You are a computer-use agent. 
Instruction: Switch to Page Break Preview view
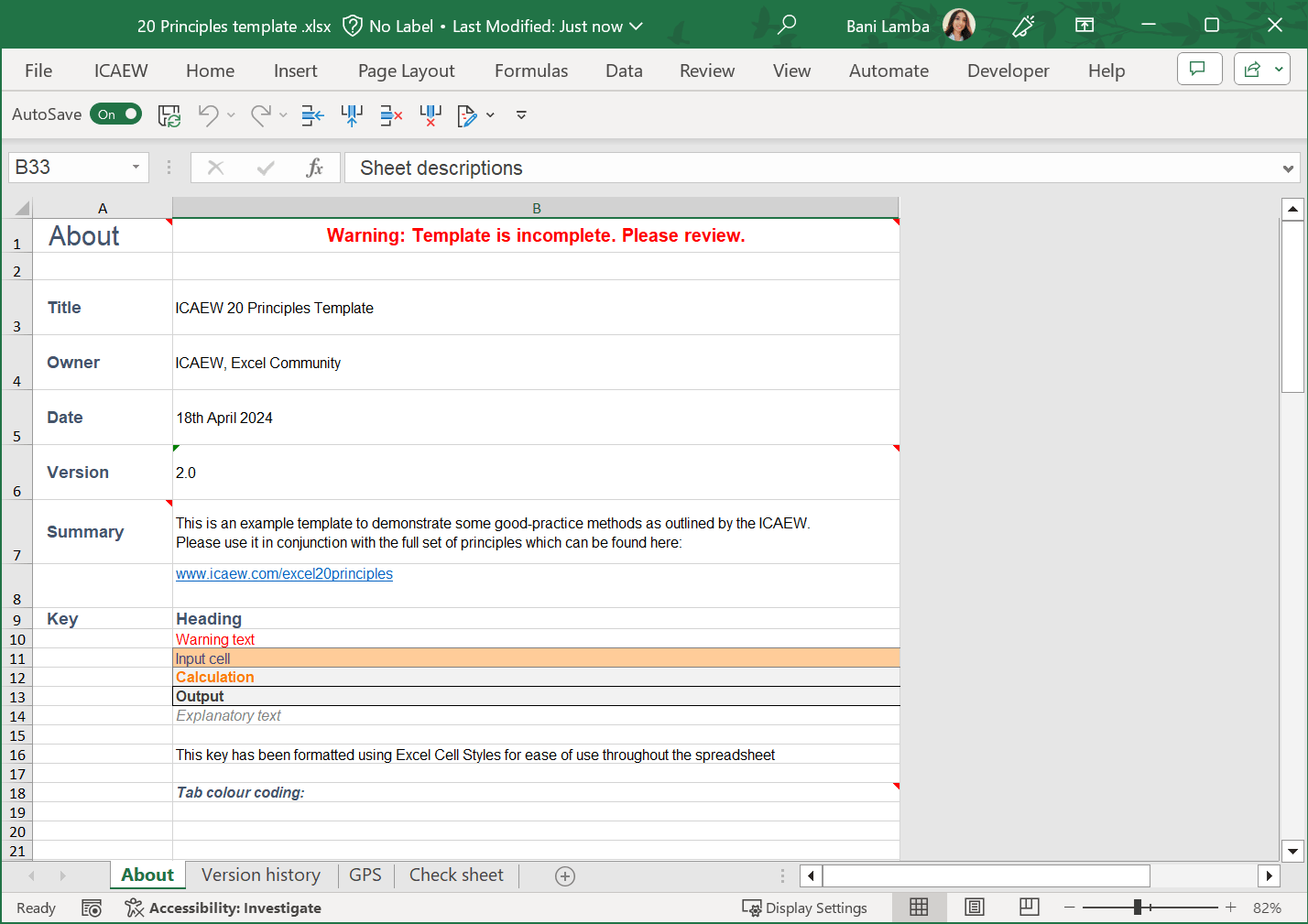(1029, 908)
